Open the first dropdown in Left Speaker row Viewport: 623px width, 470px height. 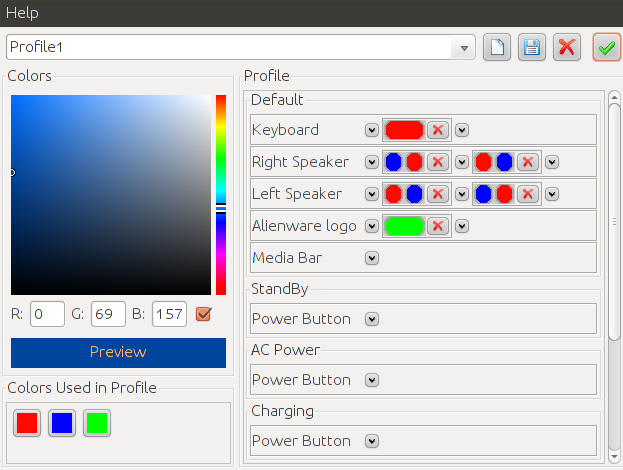coord(372,194)
